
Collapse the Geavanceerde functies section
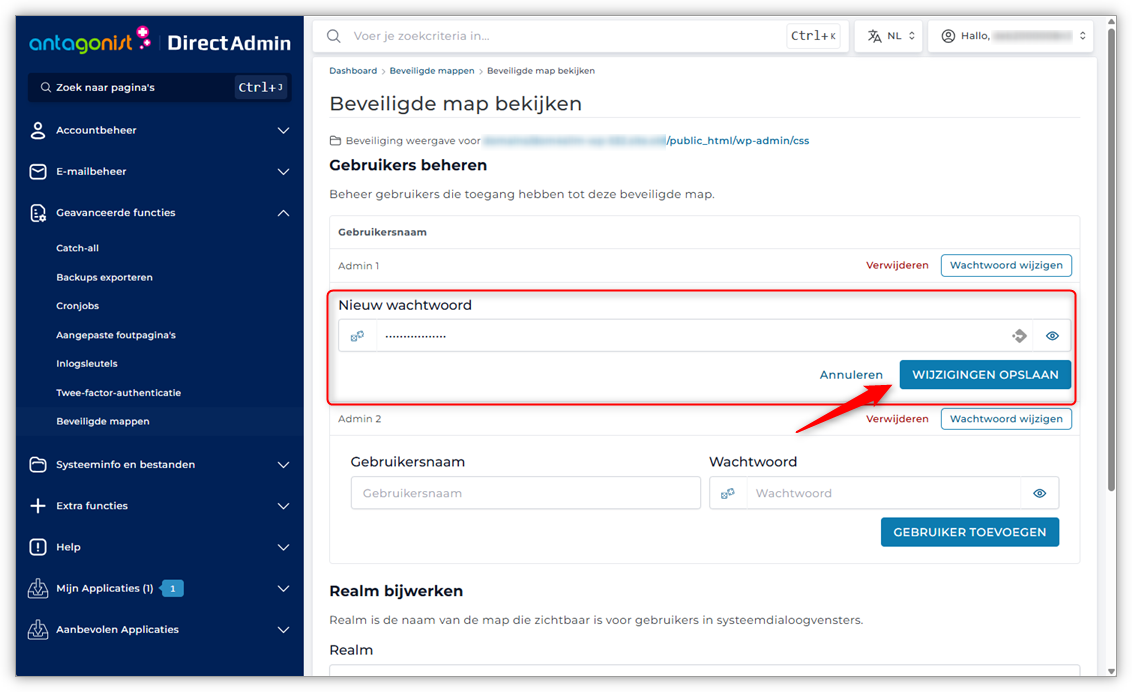[283, 213]
